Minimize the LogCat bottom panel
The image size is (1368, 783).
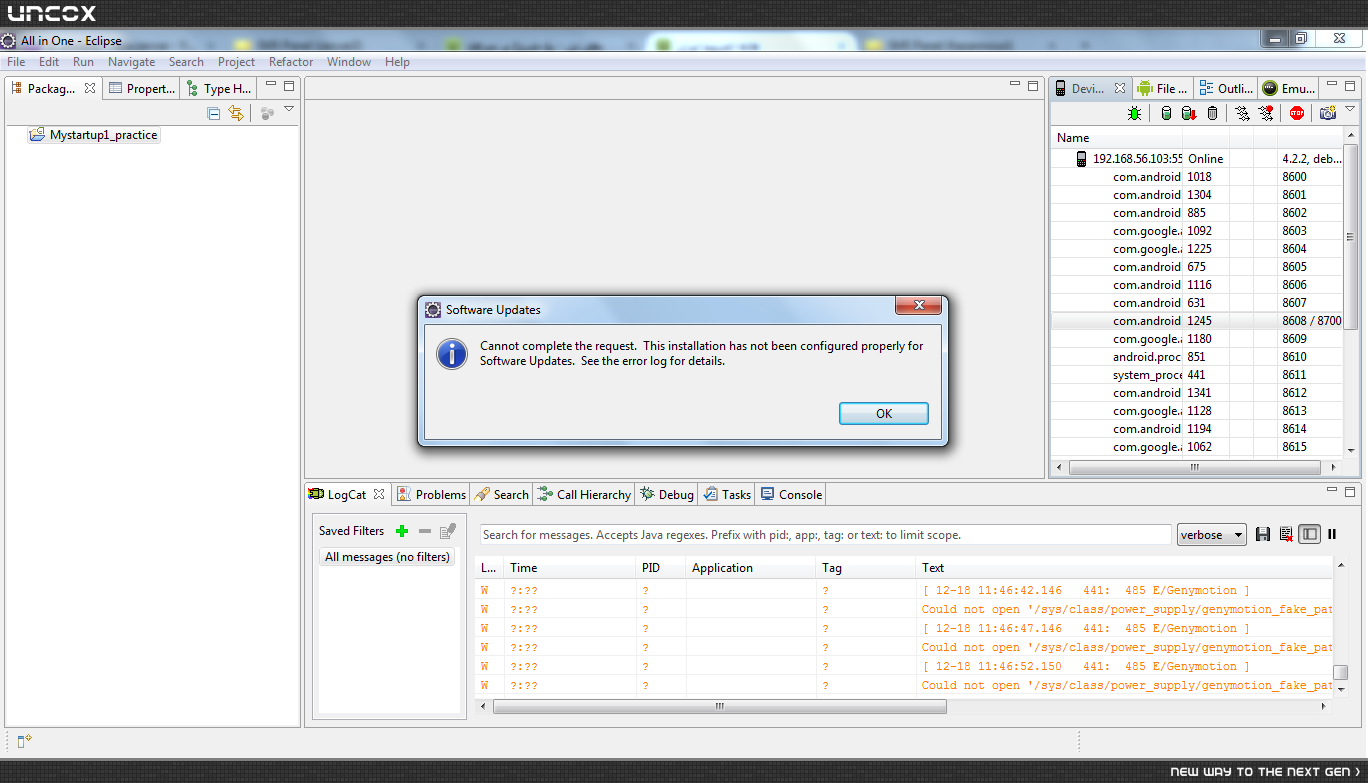tap(1332, 491)
